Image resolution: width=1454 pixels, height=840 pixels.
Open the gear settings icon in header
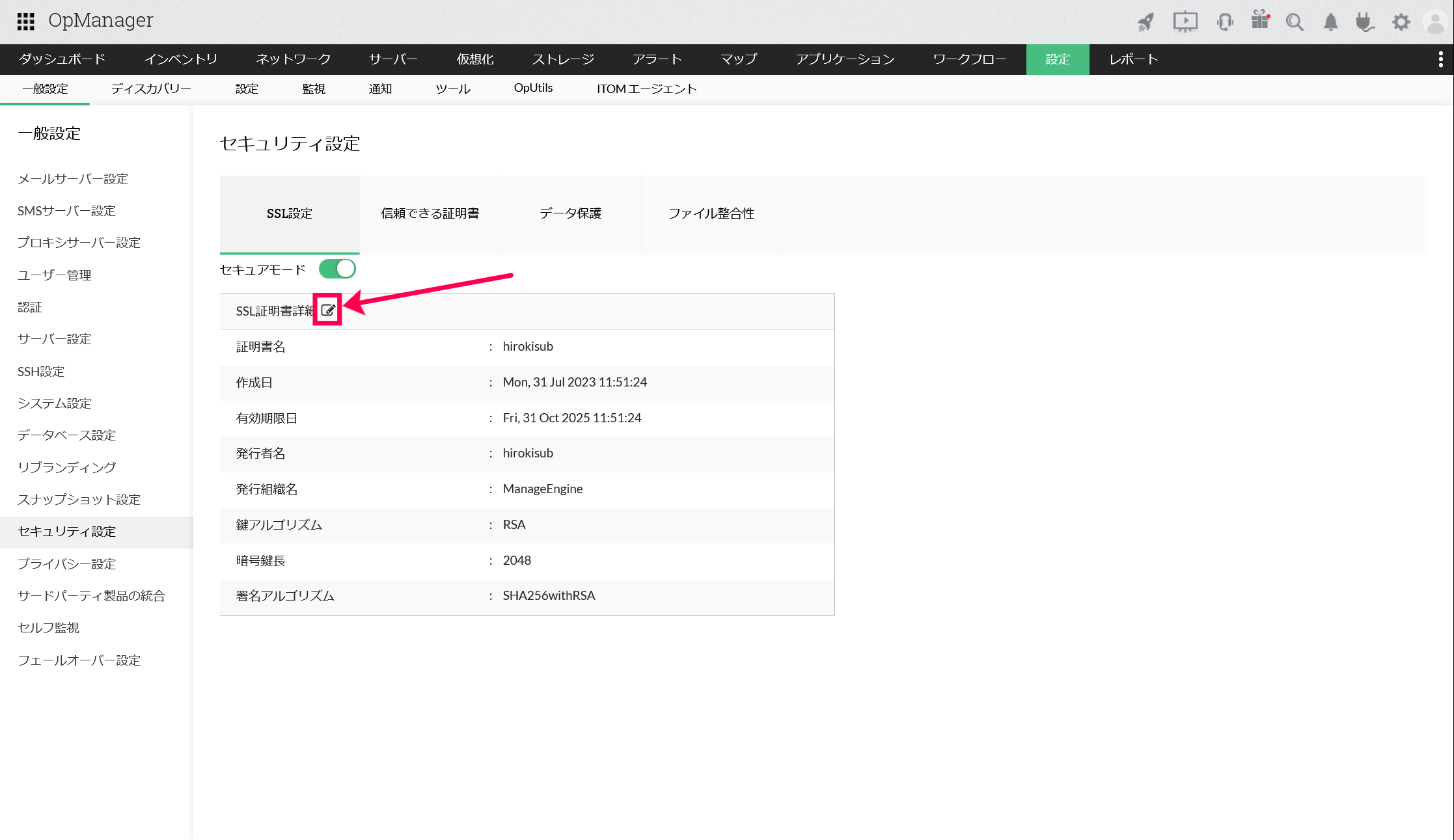point(1401,22)
